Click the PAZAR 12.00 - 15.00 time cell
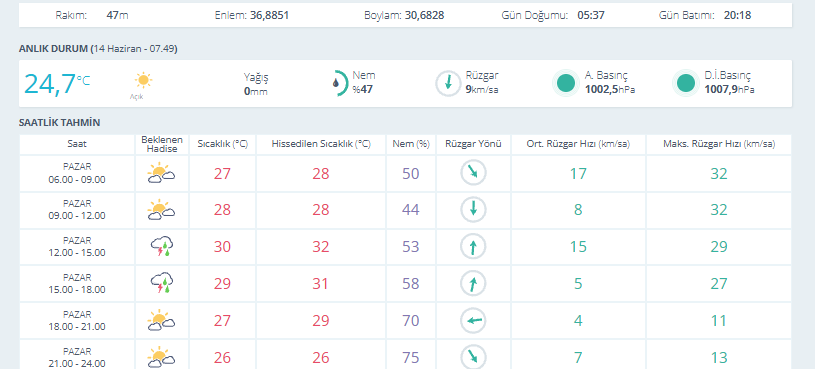The width and height of the screenshot is (815, 369). coord(77,247)
